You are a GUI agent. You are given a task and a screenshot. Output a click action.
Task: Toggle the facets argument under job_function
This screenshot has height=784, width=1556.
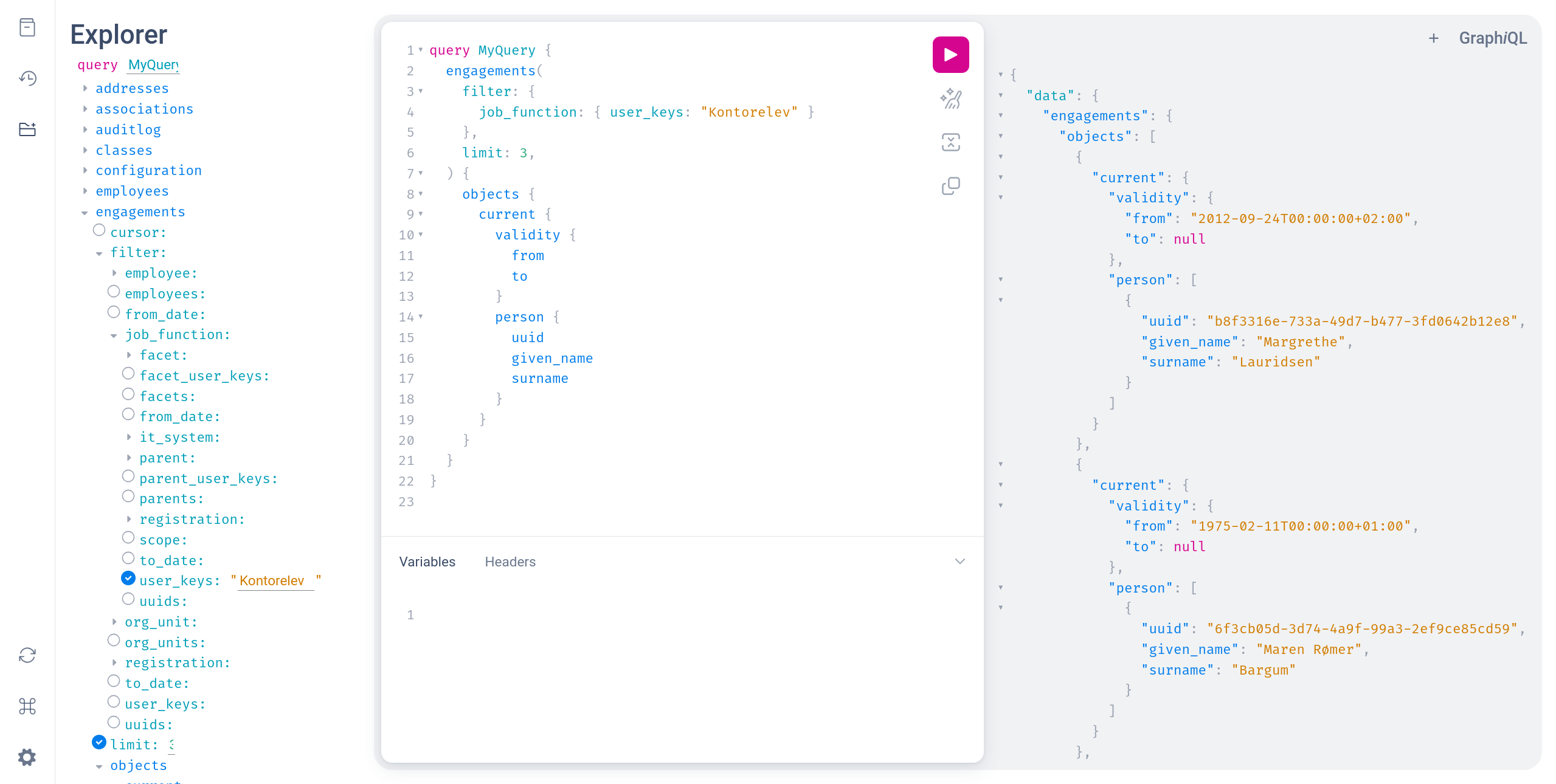click(128, 394)
